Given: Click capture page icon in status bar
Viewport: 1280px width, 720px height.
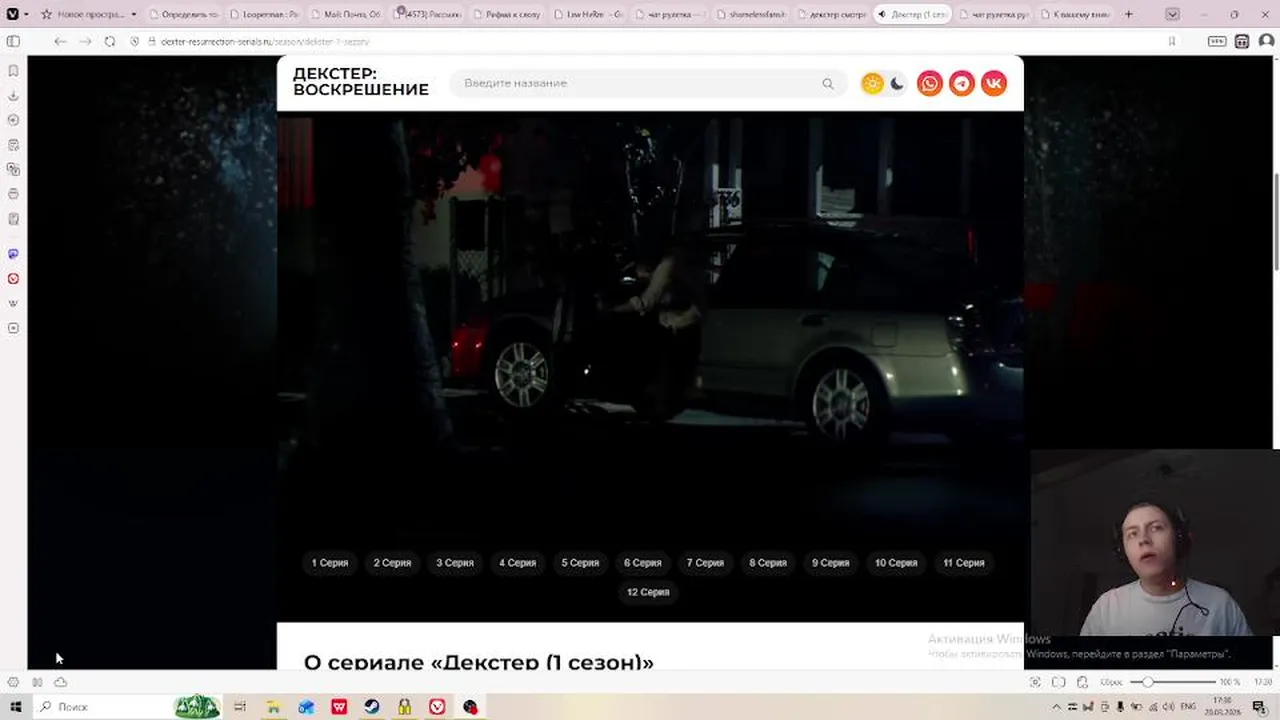Looking at the screenshot, I should click(x=1035, y=682).
